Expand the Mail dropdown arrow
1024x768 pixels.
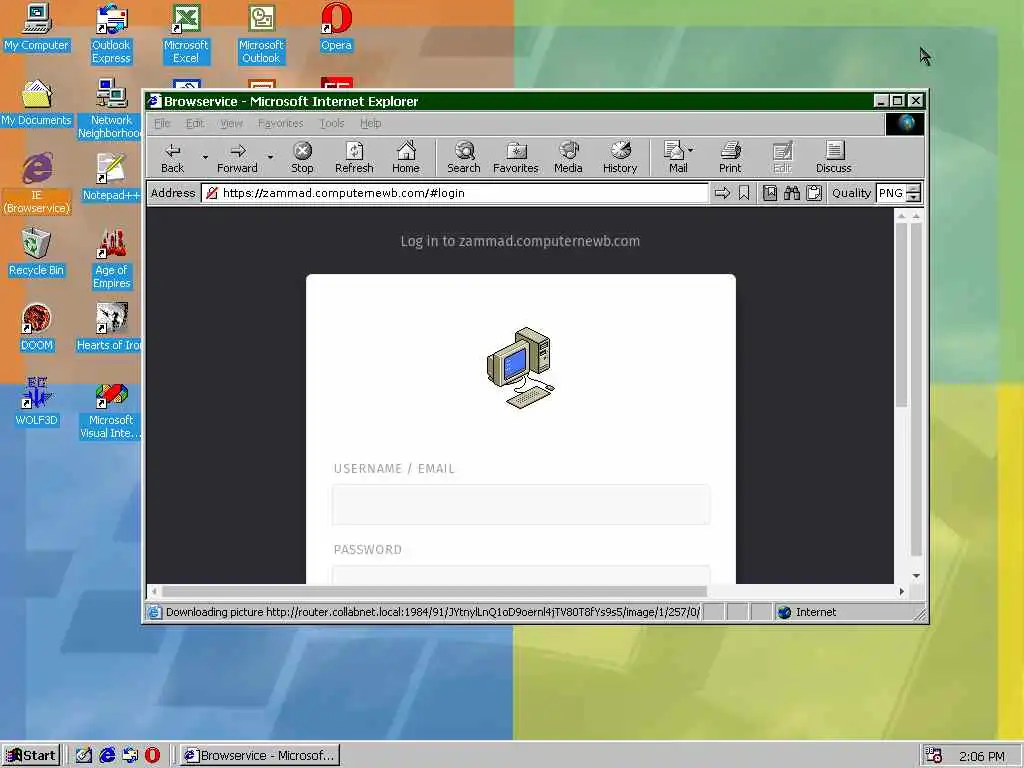691,150
